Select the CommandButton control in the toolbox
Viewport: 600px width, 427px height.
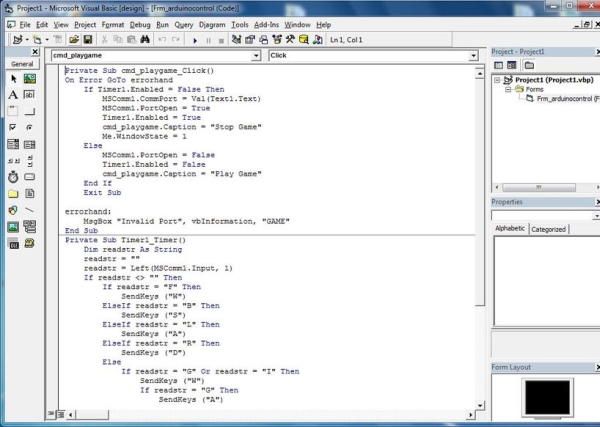pos(29,111)
